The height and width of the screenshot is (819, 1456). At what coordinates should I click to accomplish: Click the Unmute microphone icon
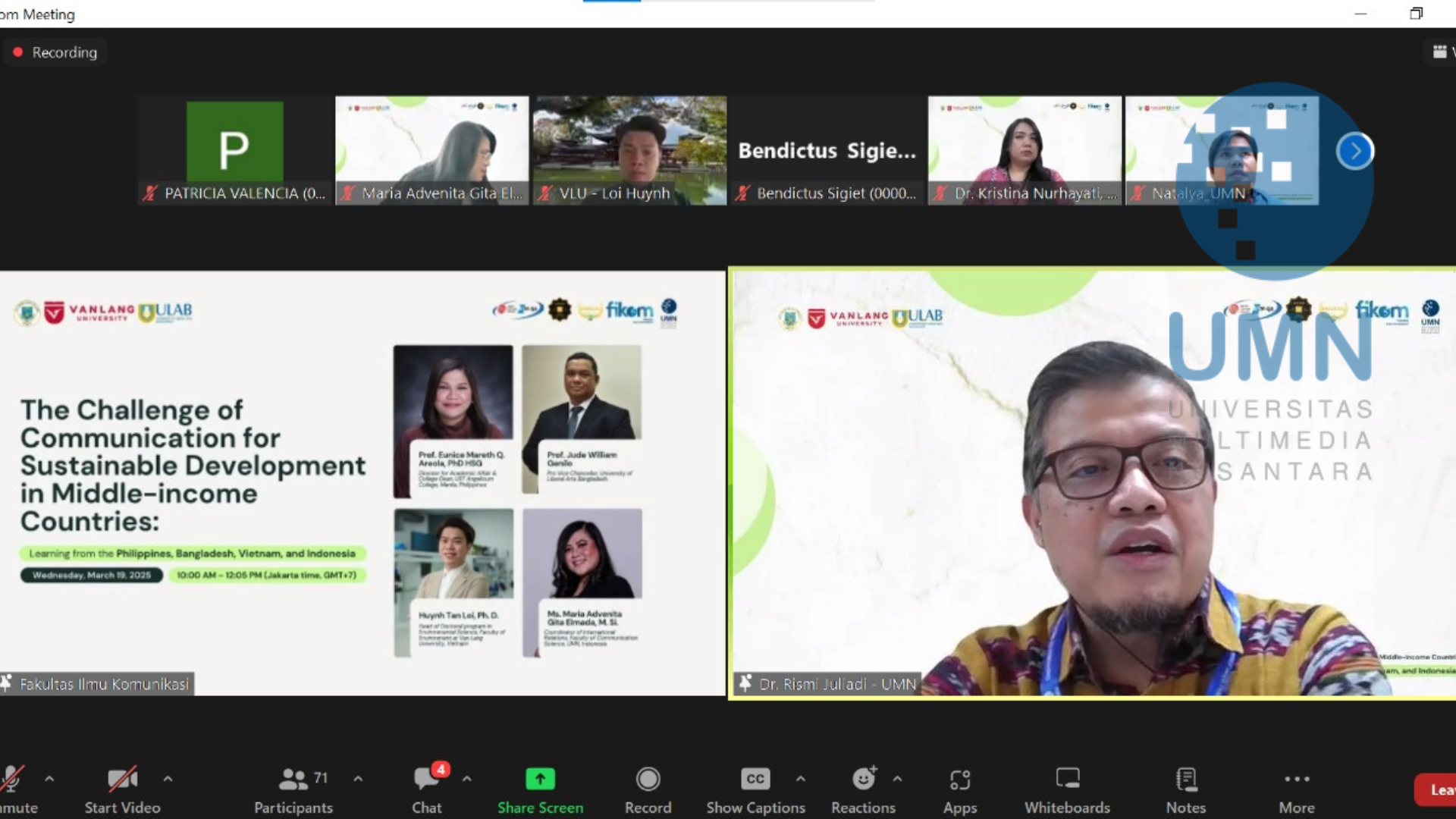(11, 779)
